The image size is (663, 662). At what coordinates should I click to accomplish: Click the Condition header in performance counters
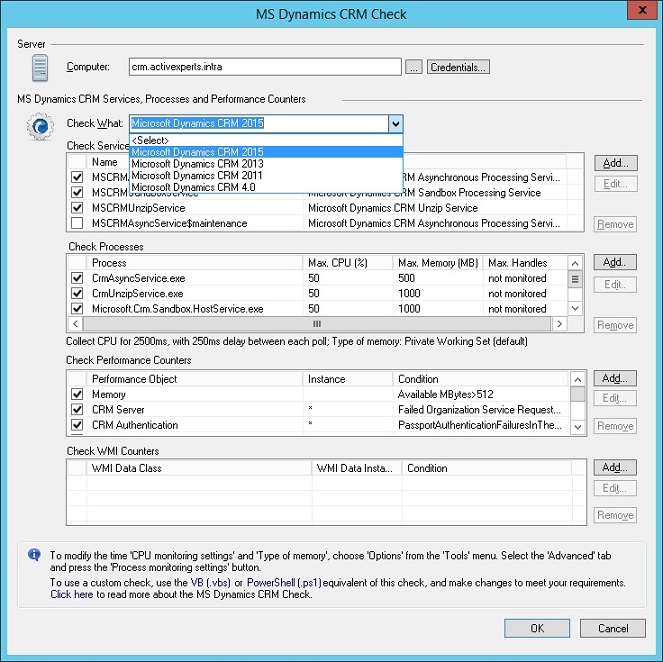coord(481,379)
